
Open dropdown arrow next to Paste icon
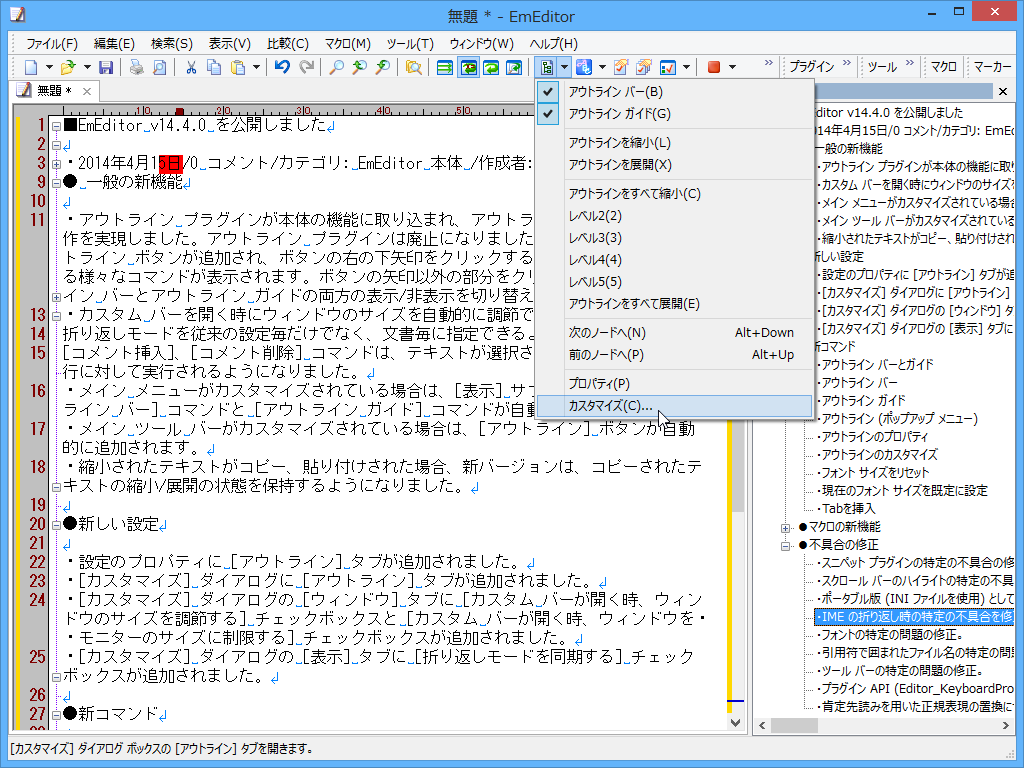click(x=256, y=67)
